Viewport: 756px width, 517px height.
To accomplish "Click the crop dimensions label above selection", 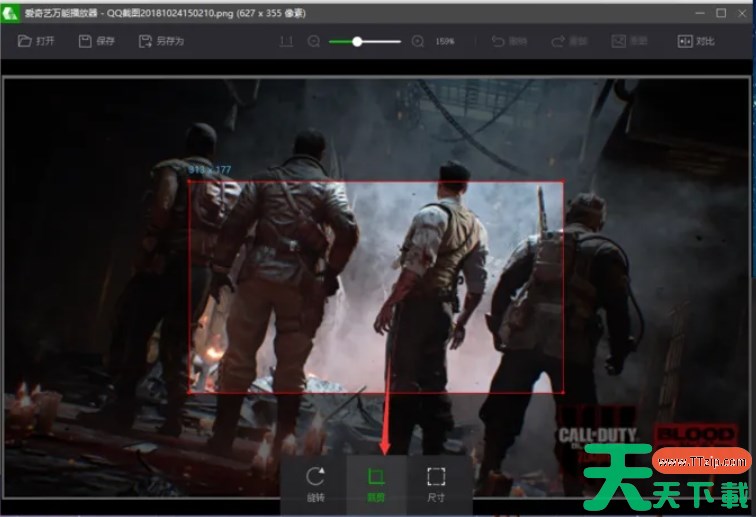I will [210, 170].
